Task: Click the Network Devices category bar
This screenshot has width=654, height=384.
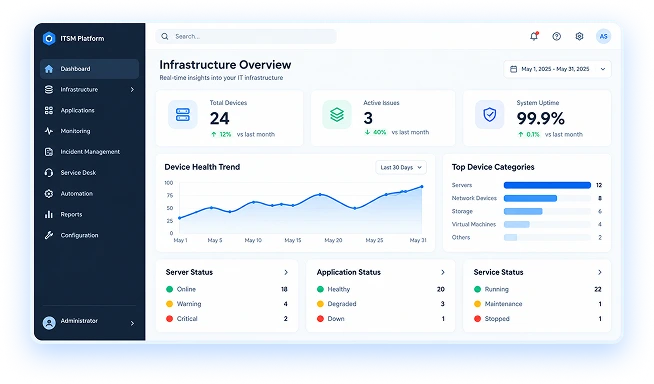Action: (x=530, y=198)
